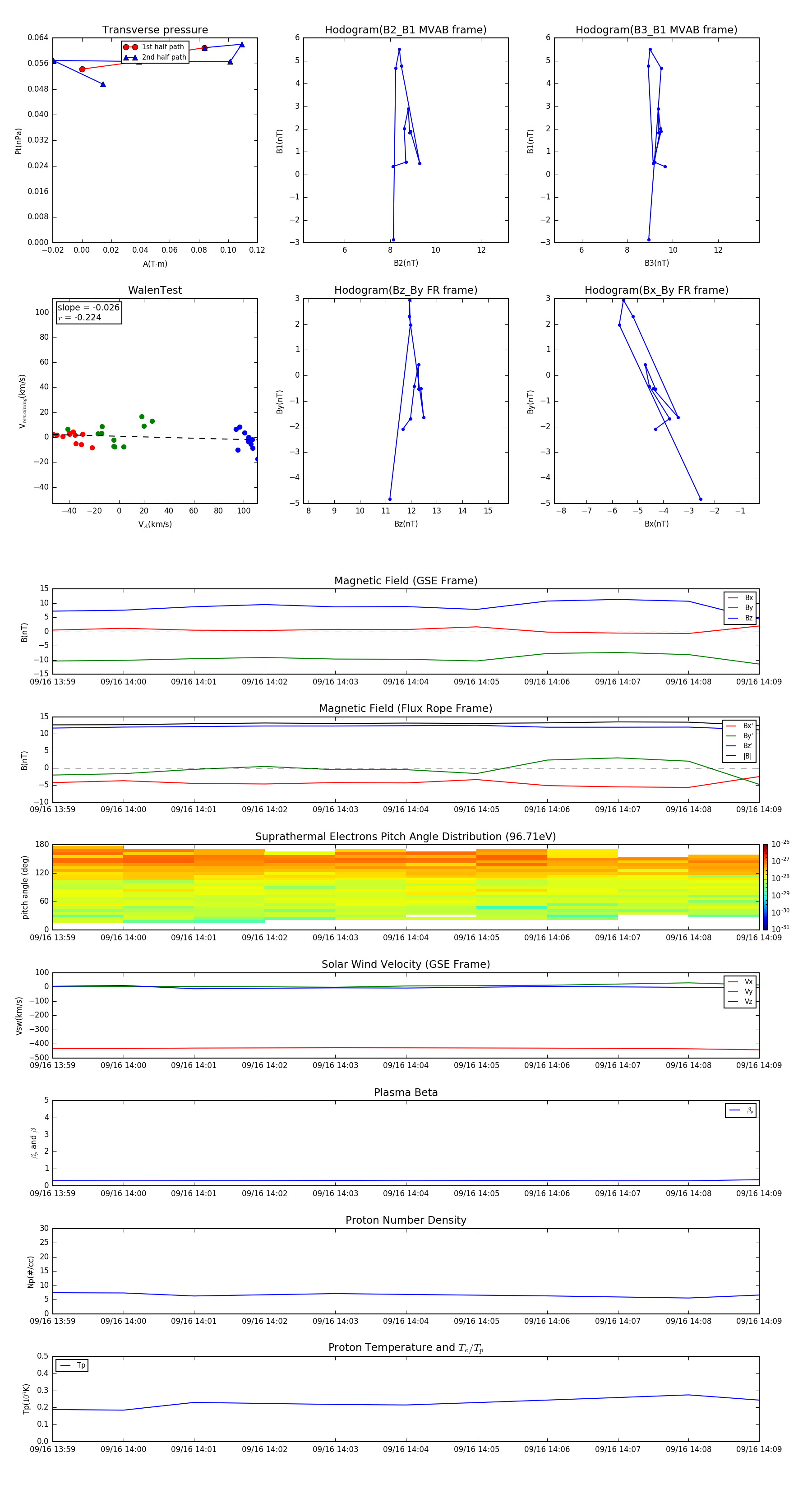Click the 'Pt(nPa)' y-axis label
This screenshot has height=1489, width=812.
(x=18, y=141)
